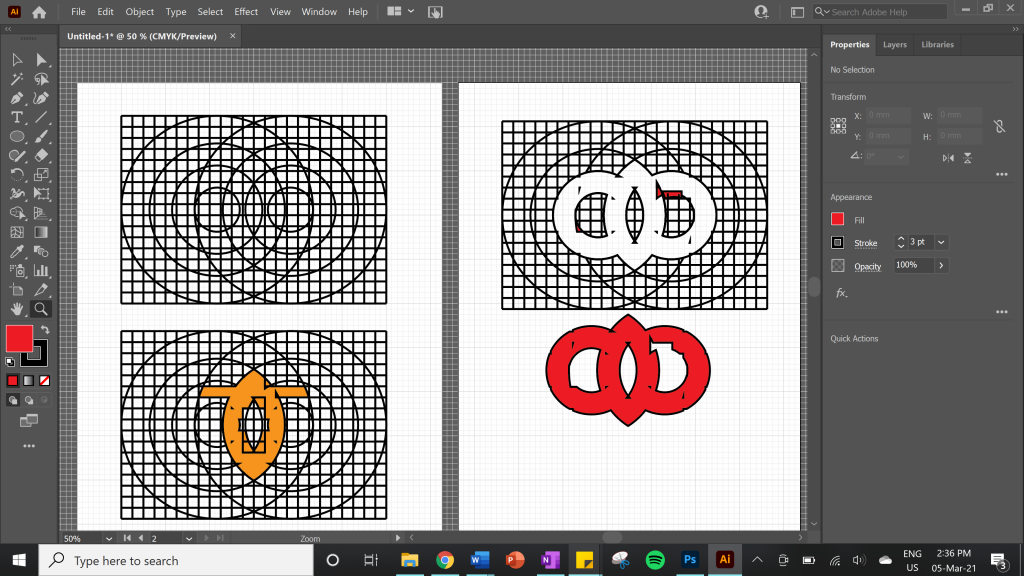Select the Eraser tool
Viewport: 1024px width, 576px height.
click(41, 155)
